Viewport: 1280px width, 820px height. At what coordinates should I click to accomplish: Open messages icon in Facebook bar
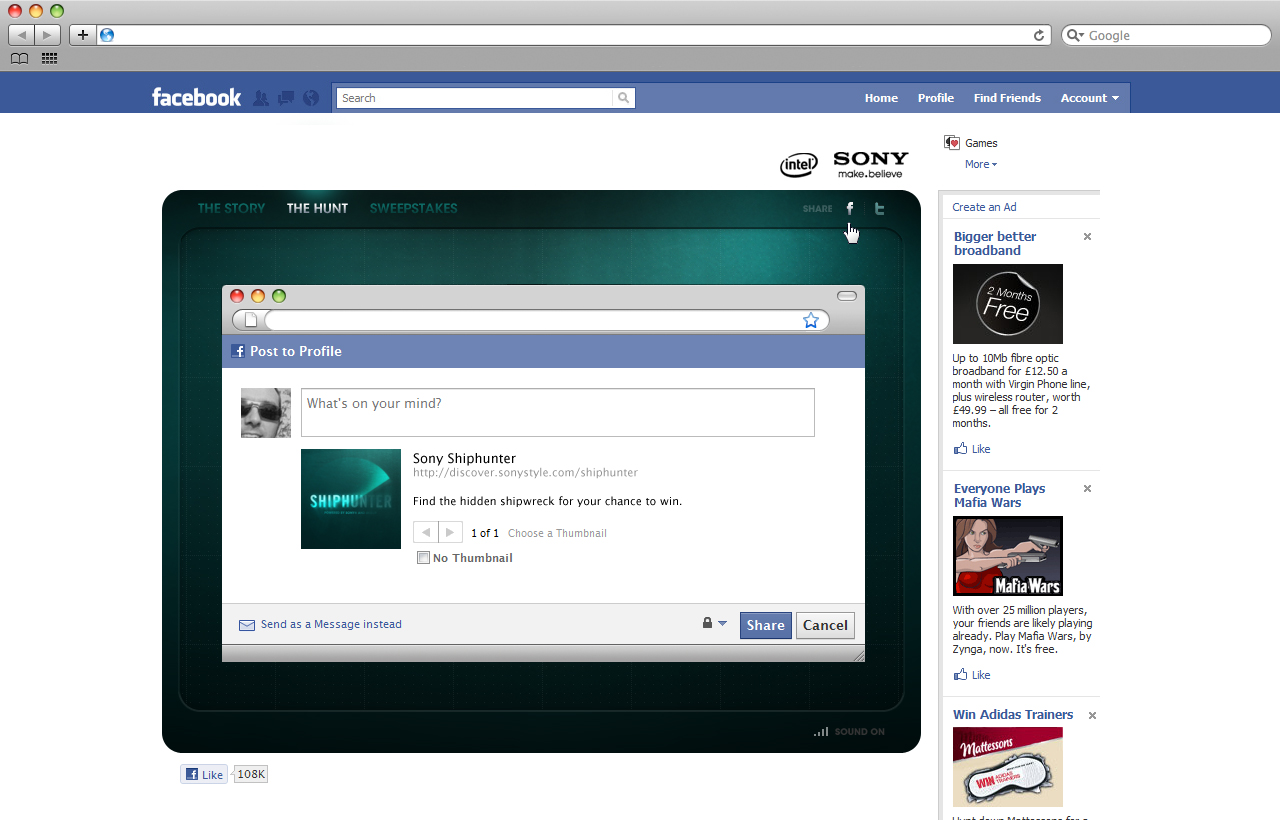pos(286,98)
